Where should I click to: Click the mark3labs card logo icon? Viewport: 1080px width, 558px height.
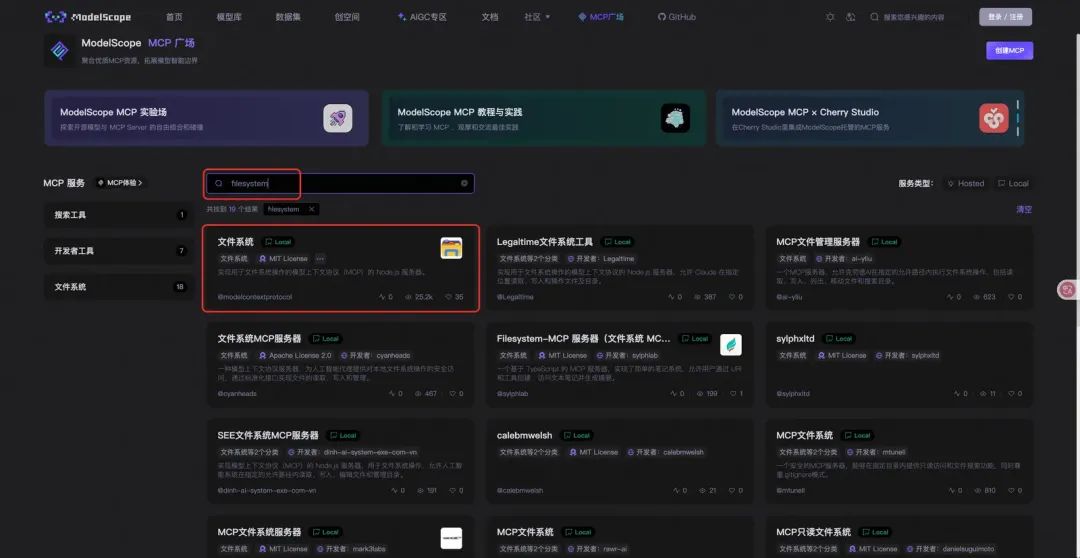coord(451,538)
